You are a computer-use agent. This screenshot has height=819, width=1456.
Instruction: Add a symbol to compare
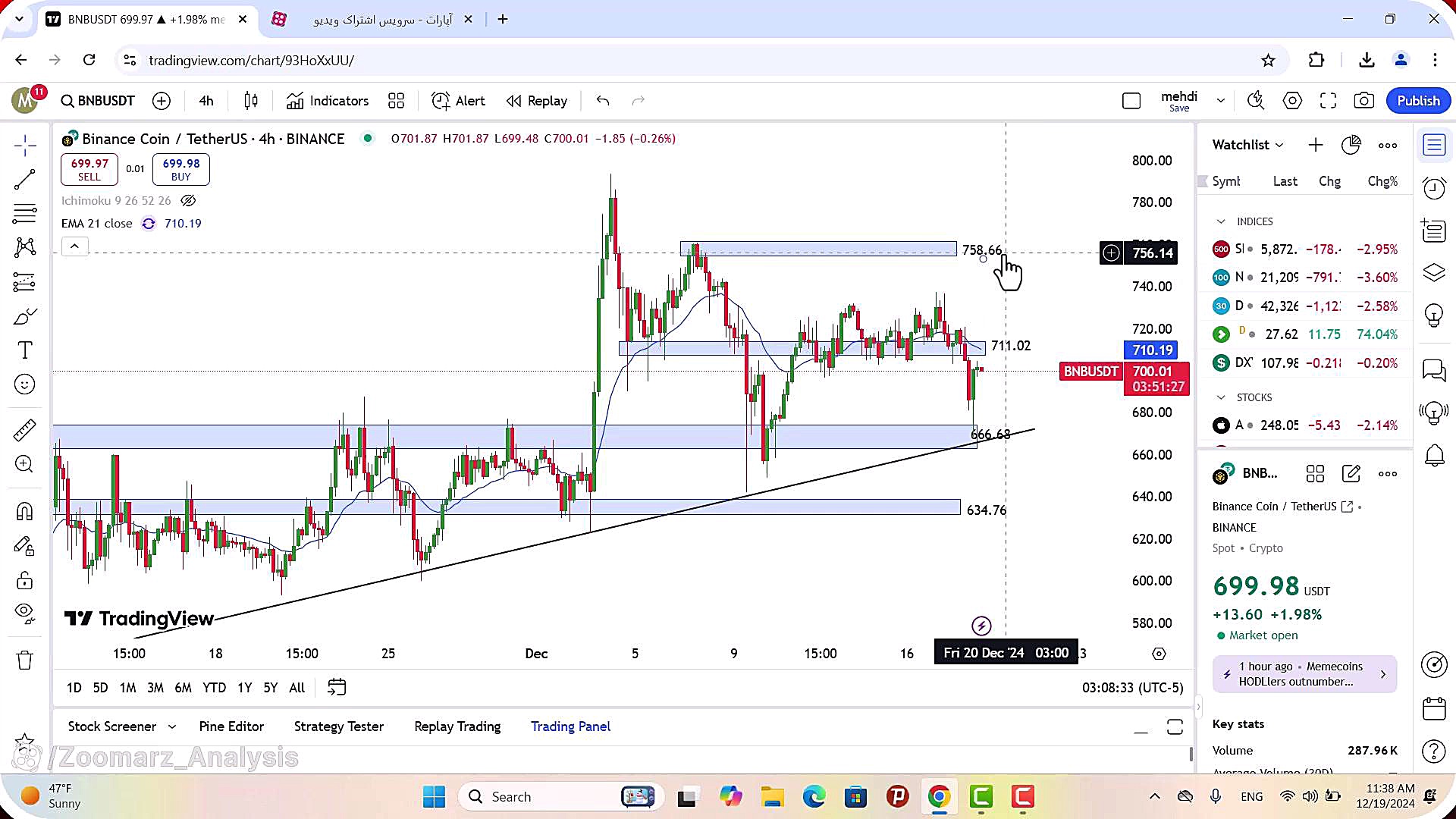tap(162, 101)
